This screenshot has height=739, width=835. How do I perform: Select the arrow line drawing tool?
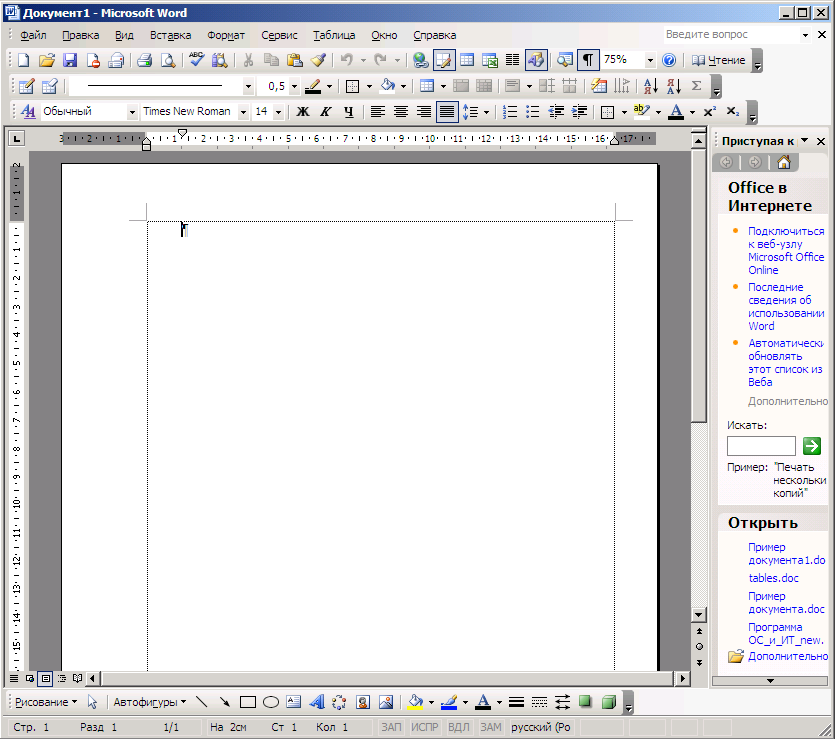225,702
